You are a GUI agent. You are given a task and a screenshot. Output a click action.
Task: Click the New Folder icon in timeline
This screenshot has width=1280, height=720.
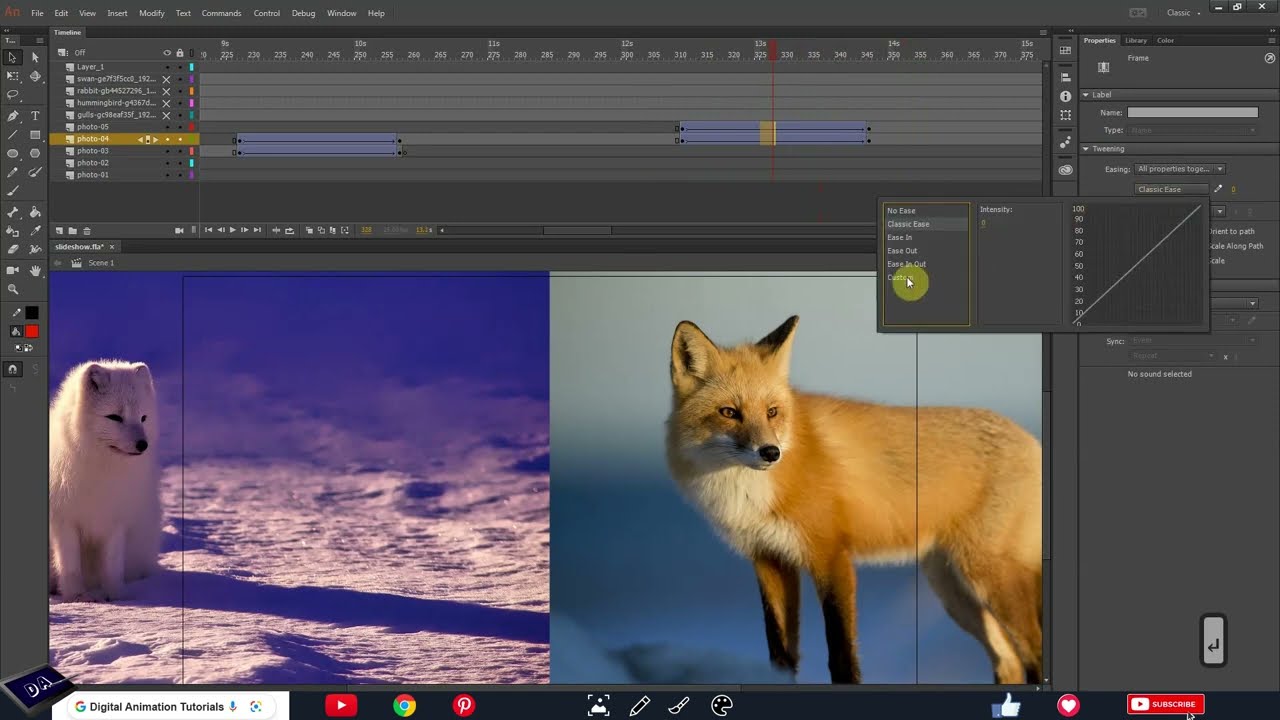click(73, 231)
